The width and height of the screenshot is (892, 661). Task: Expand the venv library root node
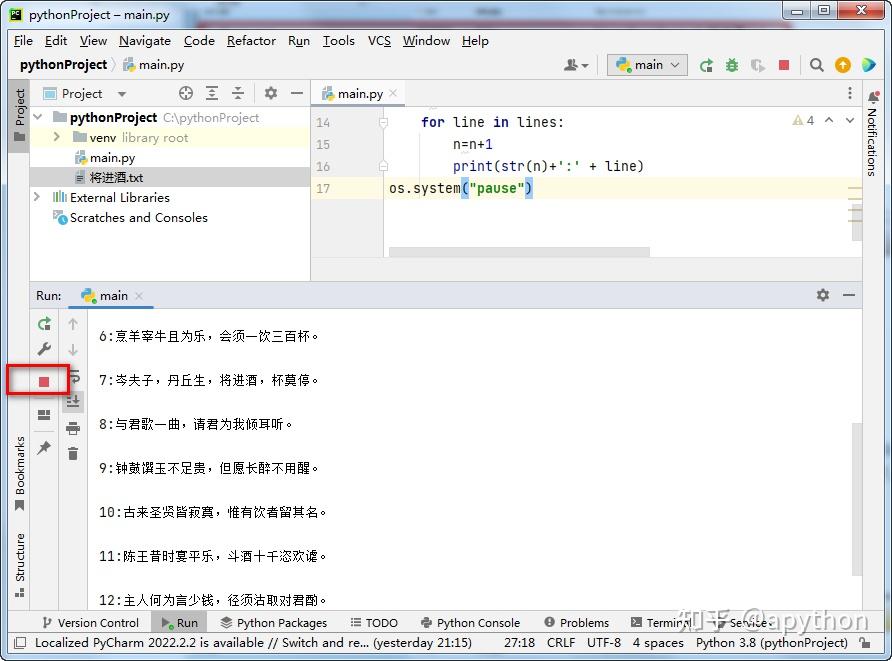56,137
